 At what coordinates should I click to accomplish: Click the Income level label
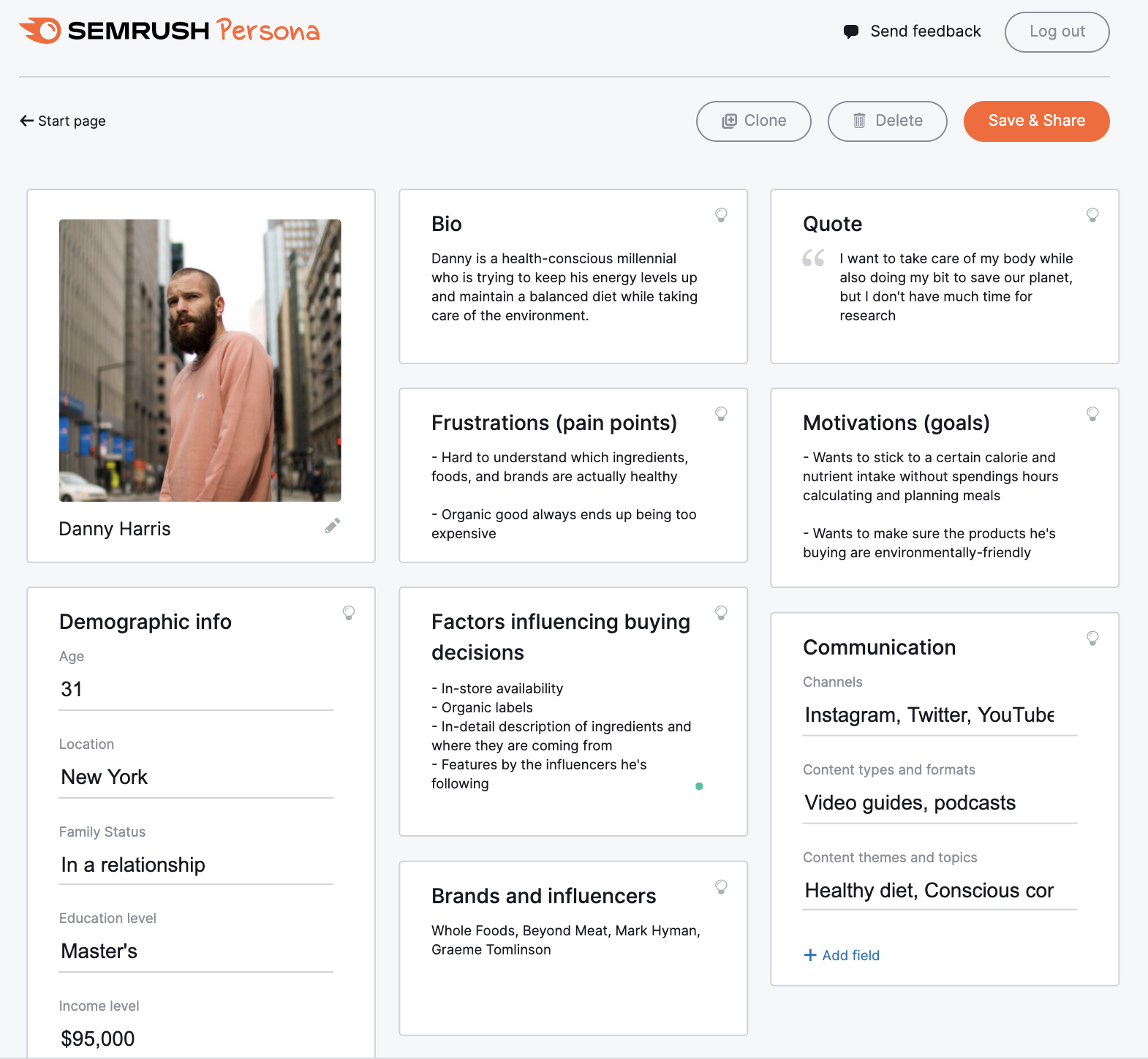tap(99, 1006)
